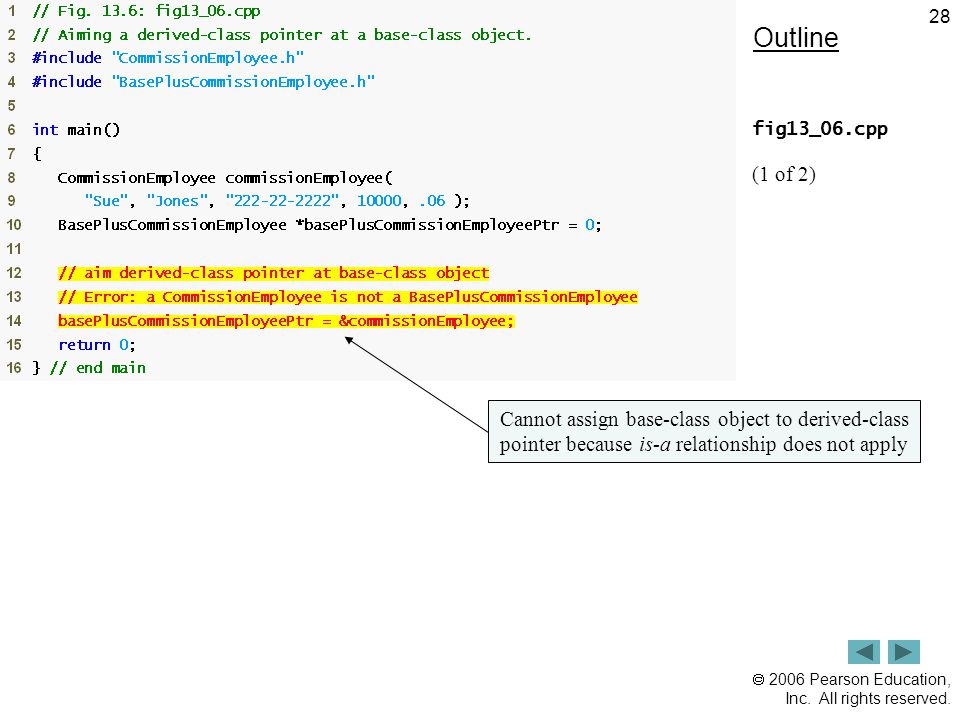
Task: Click the 10000 numeric argument
Action: (x=379, y=201)
